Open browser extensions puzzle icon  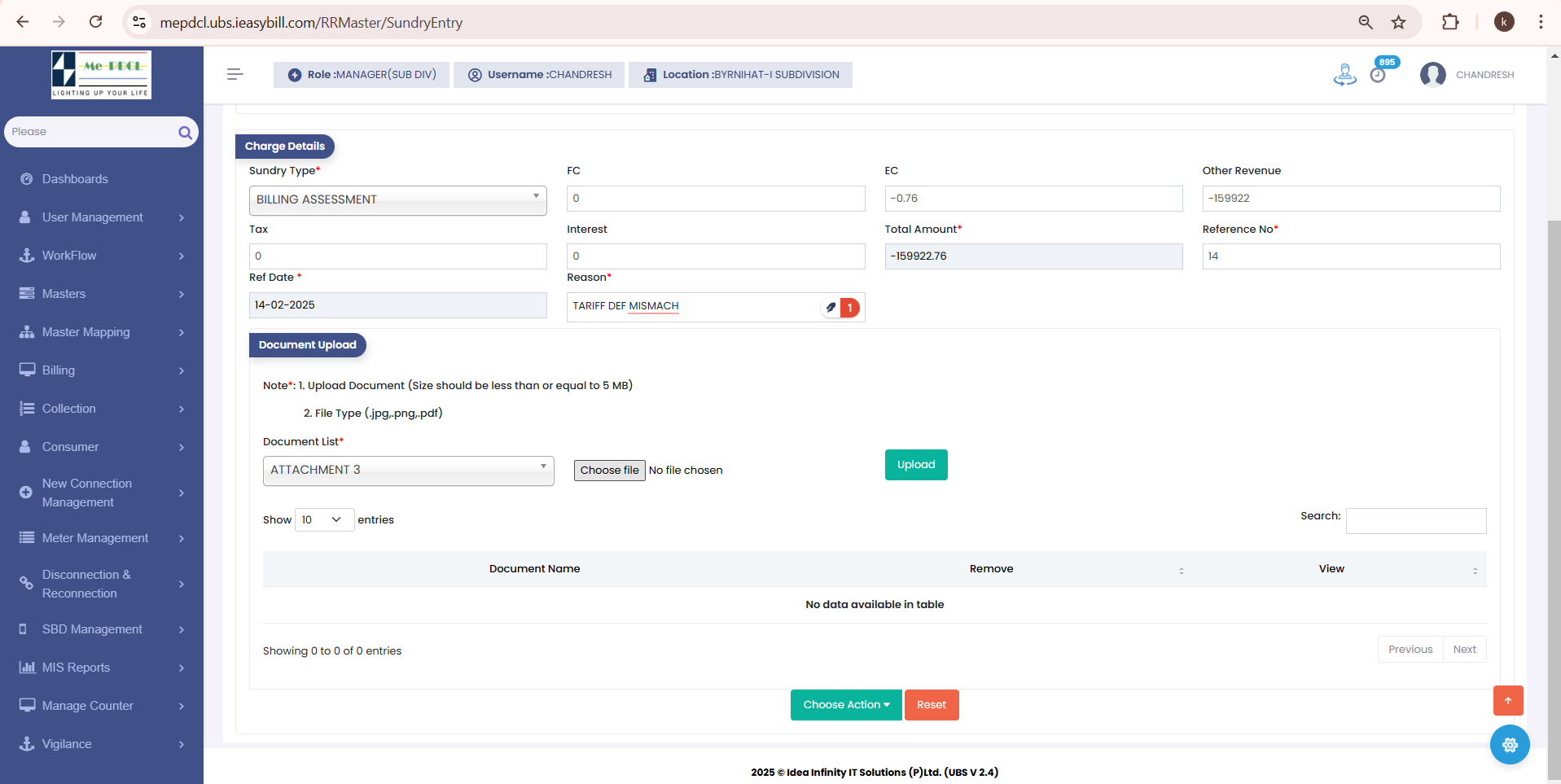tap(1450, 22)
